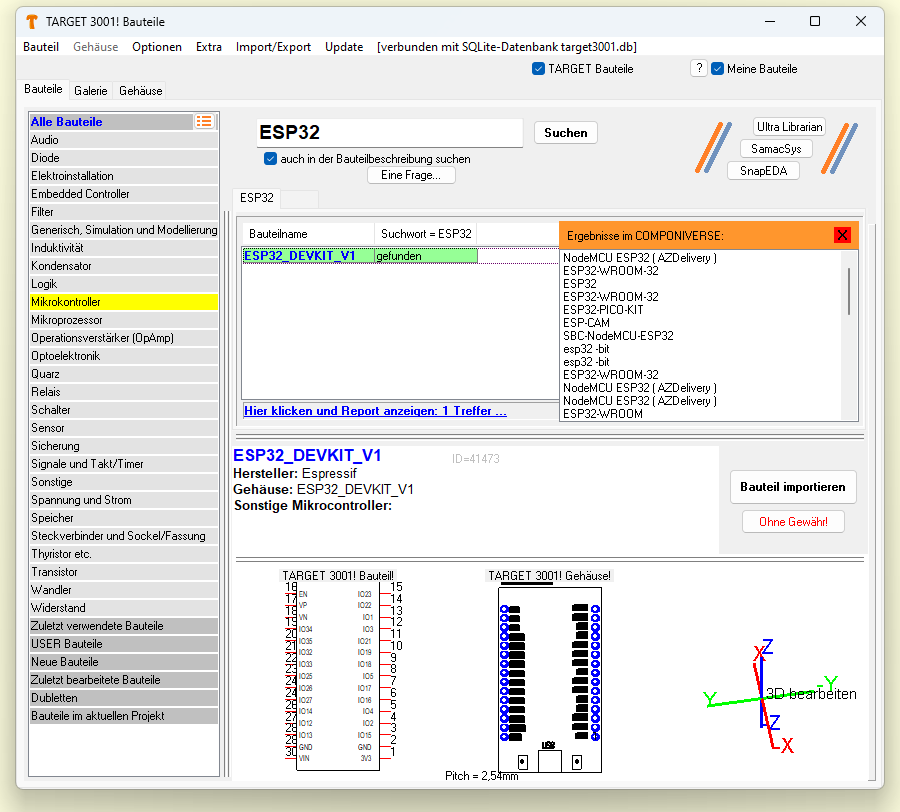Open the TARGET 3001! Gehäuse footprint preview
This screenshot has height=812, width=900.
[x=550, y=679]
